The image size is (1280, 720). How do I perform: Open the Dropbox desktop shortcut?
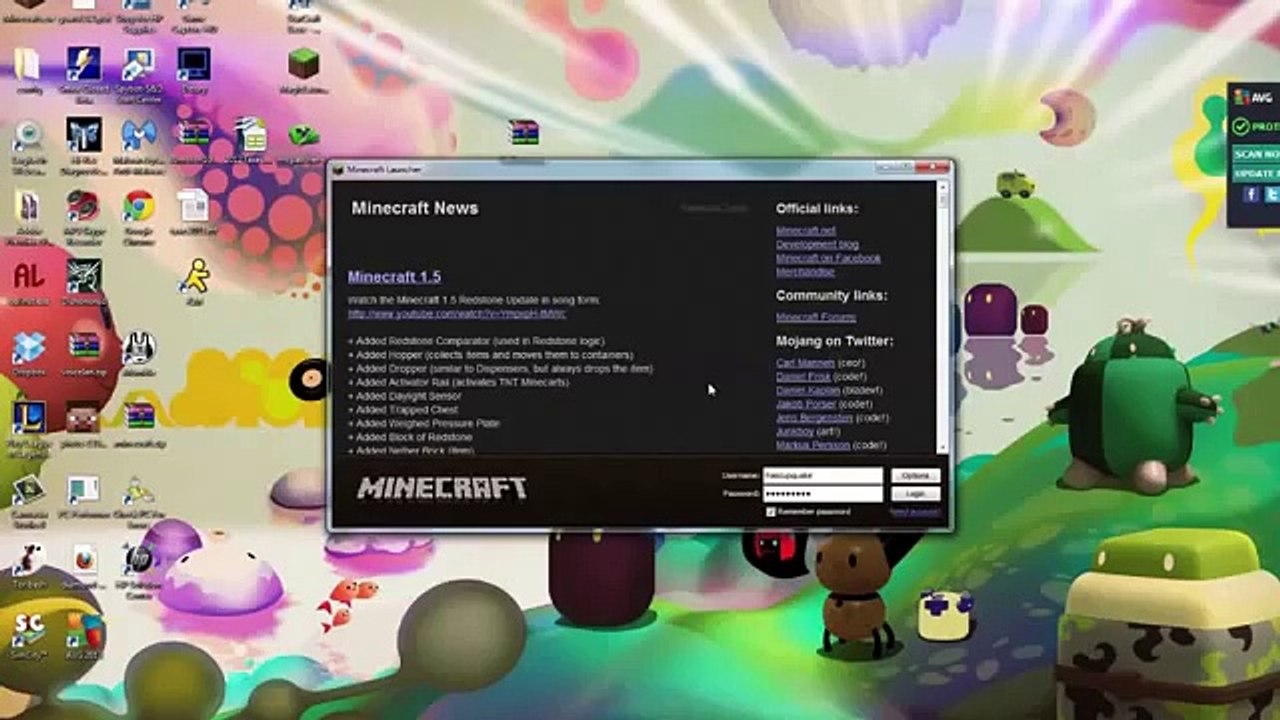(x=28, y=348)
